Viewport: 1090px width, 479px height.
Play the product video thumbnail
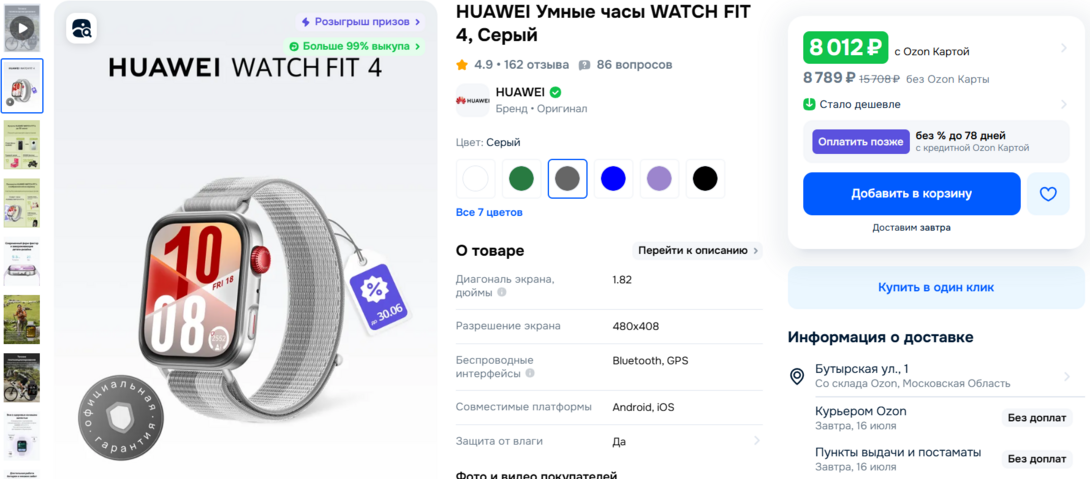tap(22, 28)
